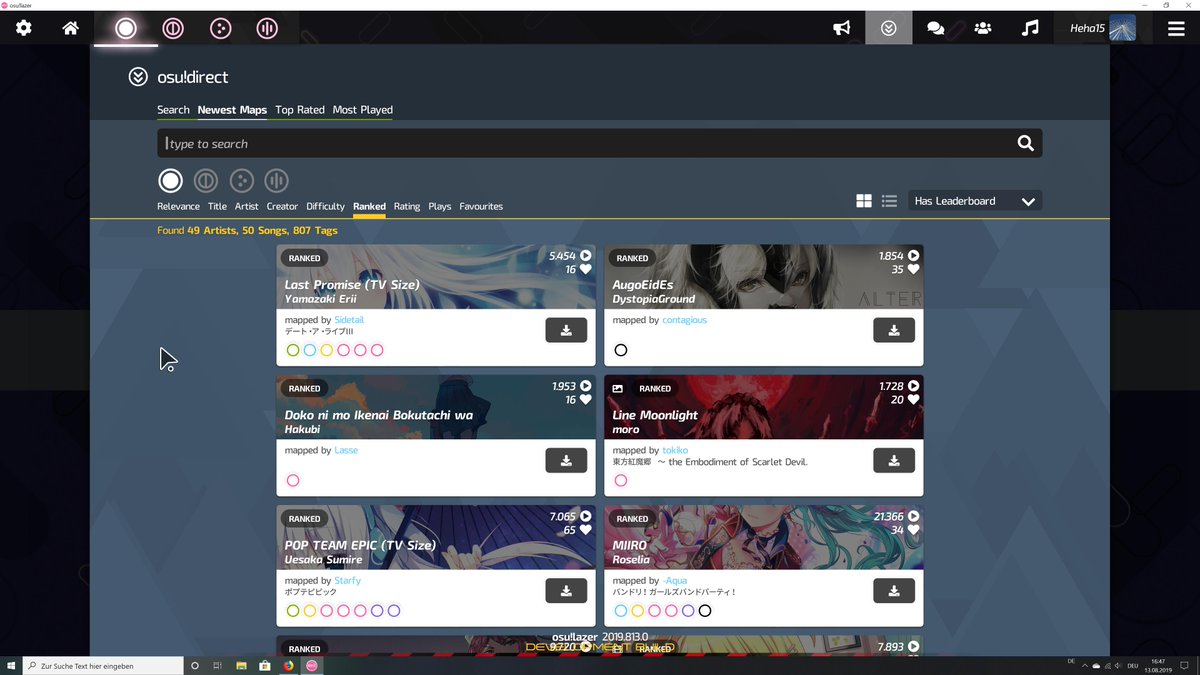Viewport: 1200px width, 675px height.
Task: Go to the home screen icon
Action: point(70,28)
